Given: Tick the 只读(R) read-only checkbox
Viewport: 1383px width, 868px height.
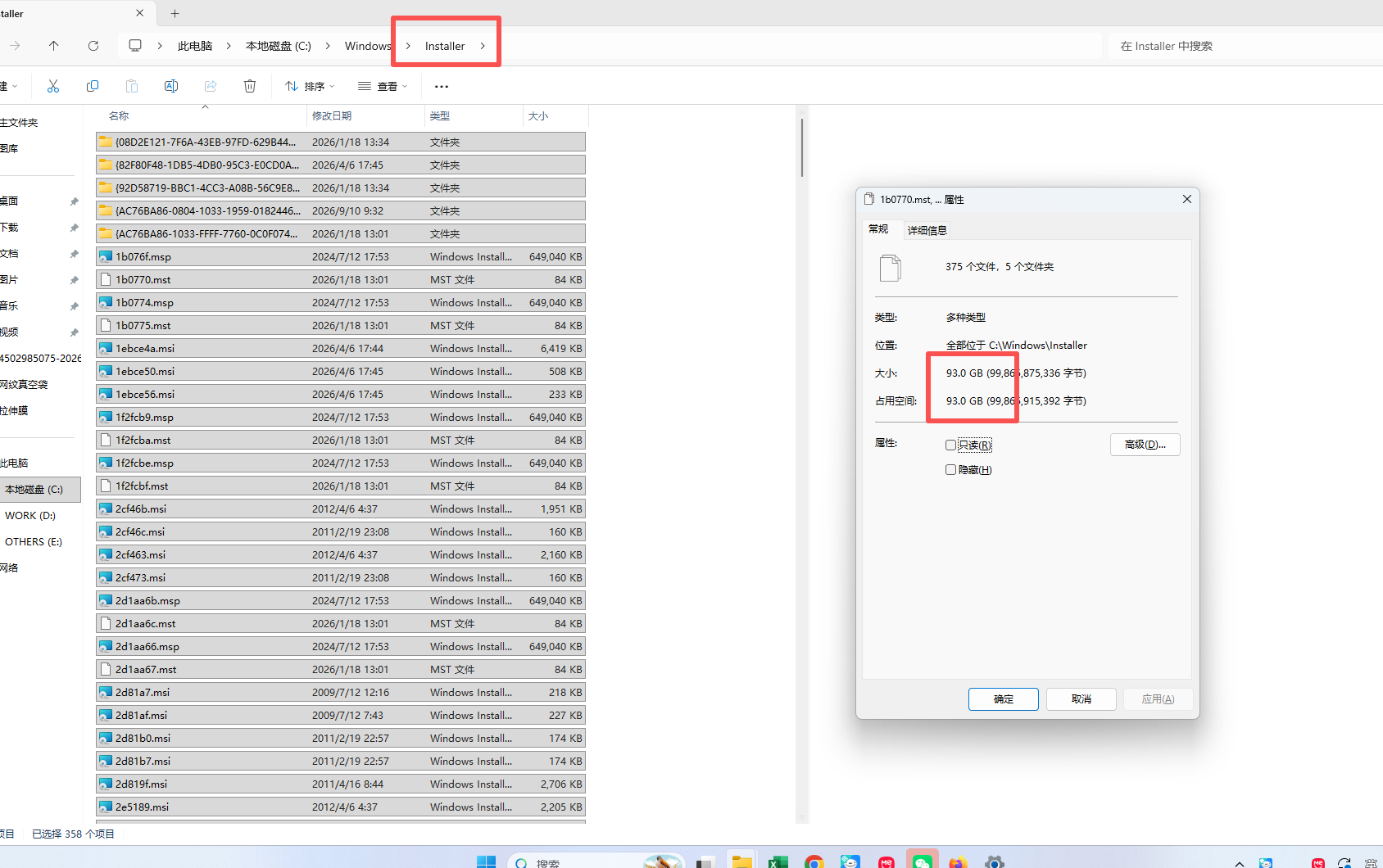Looking at the screenshot, I should [x=950, y=445].
